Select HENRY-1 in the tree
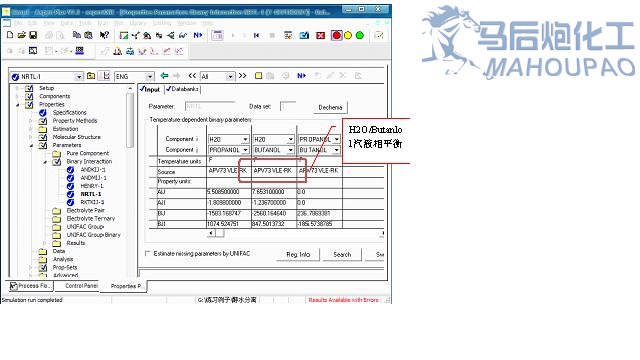Image resolution: width=640 pixels, height=360 pixels. point(92,186)
